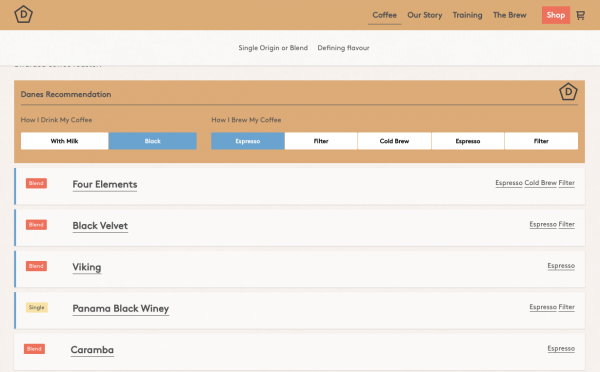The image size is (600, 372).
Task: Open the Panama Black Winey coffee
Action: click(x=121, y=308)
